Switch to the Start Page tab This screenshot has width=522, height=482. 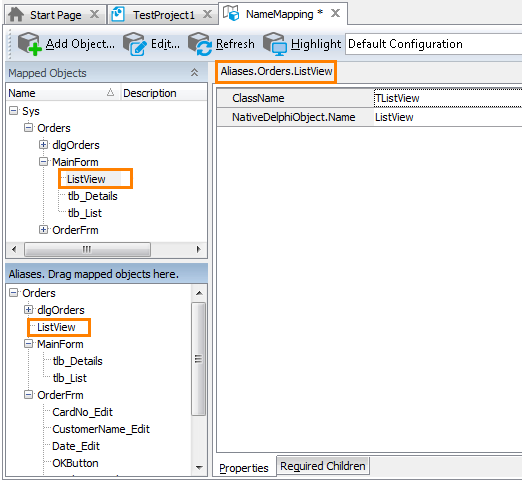point(55,15)
